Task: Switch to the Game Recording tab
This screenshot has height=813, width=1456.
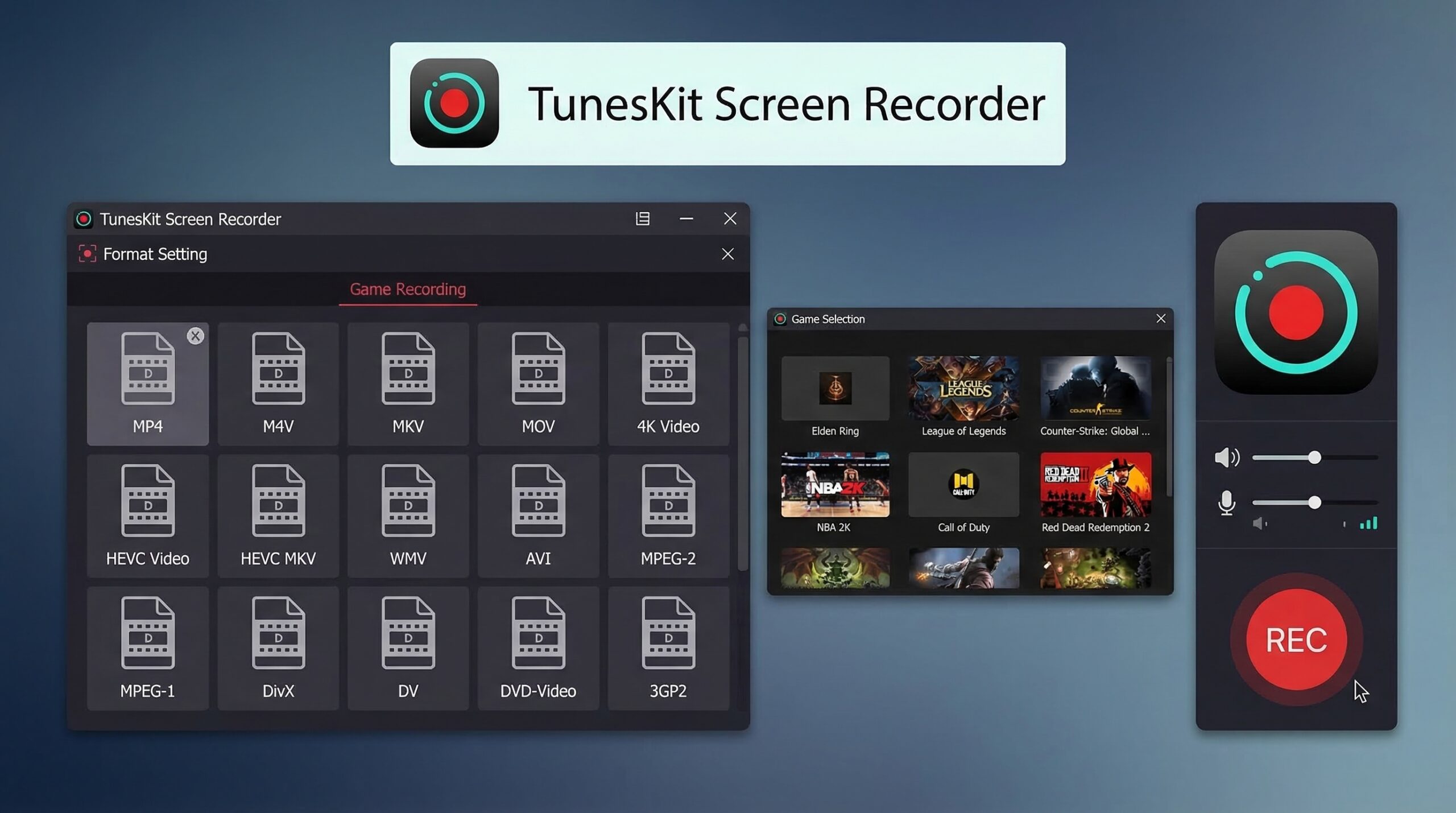Action: [408, 290]
